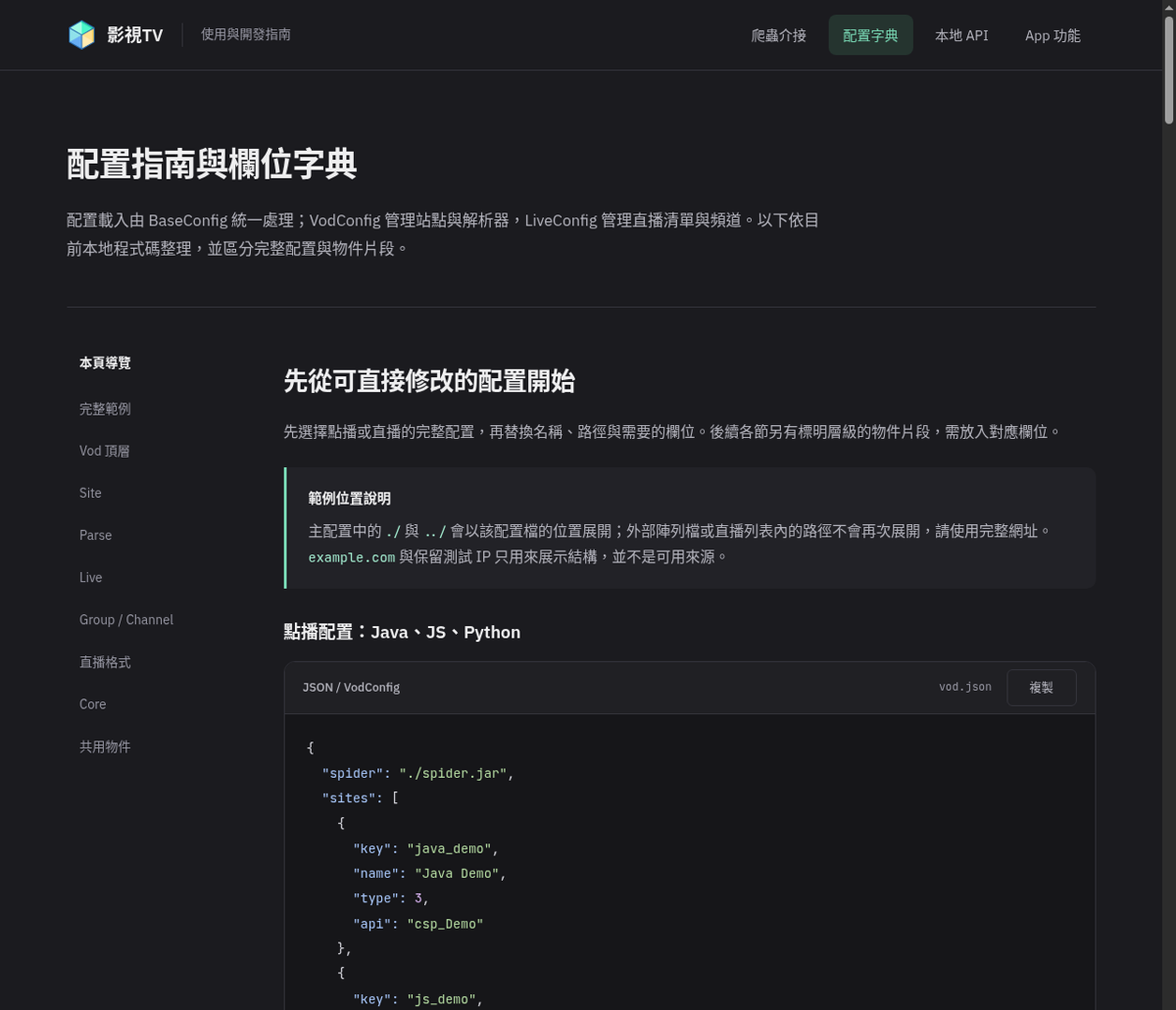Click the "java_demo" key value in code

coord(449,848)
